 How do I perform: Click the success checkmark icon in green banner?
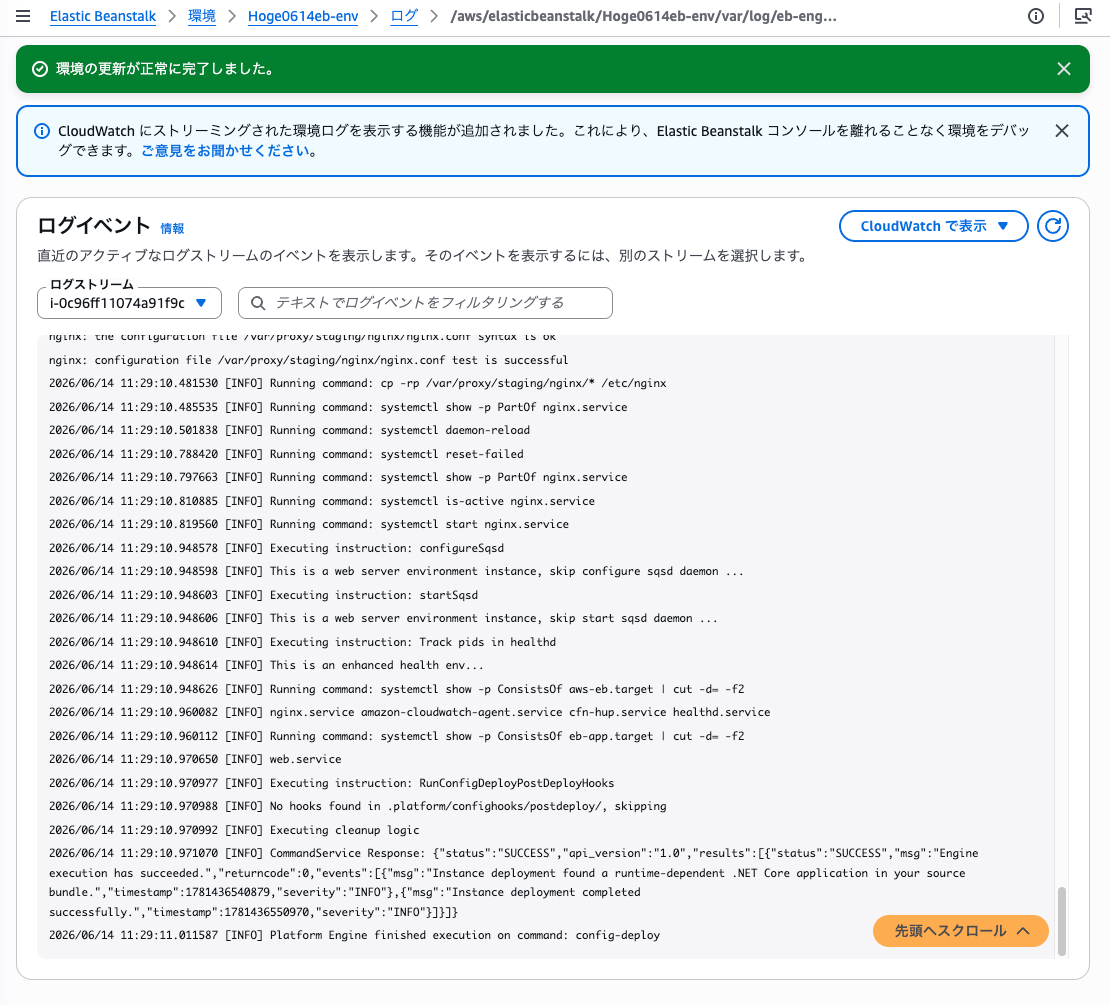point(40,69)
